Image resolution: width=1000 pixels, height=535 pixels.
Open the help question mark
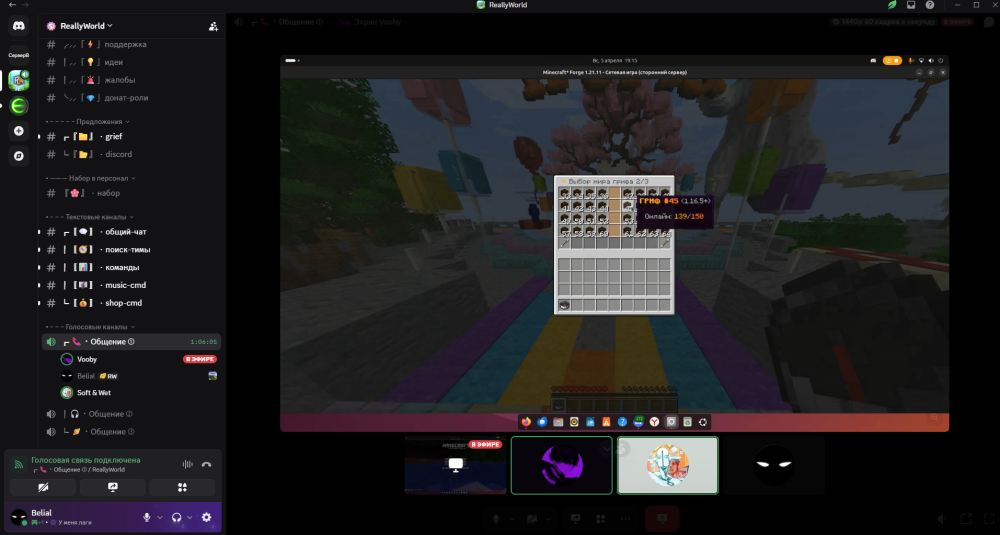click(x=929, y=4)
